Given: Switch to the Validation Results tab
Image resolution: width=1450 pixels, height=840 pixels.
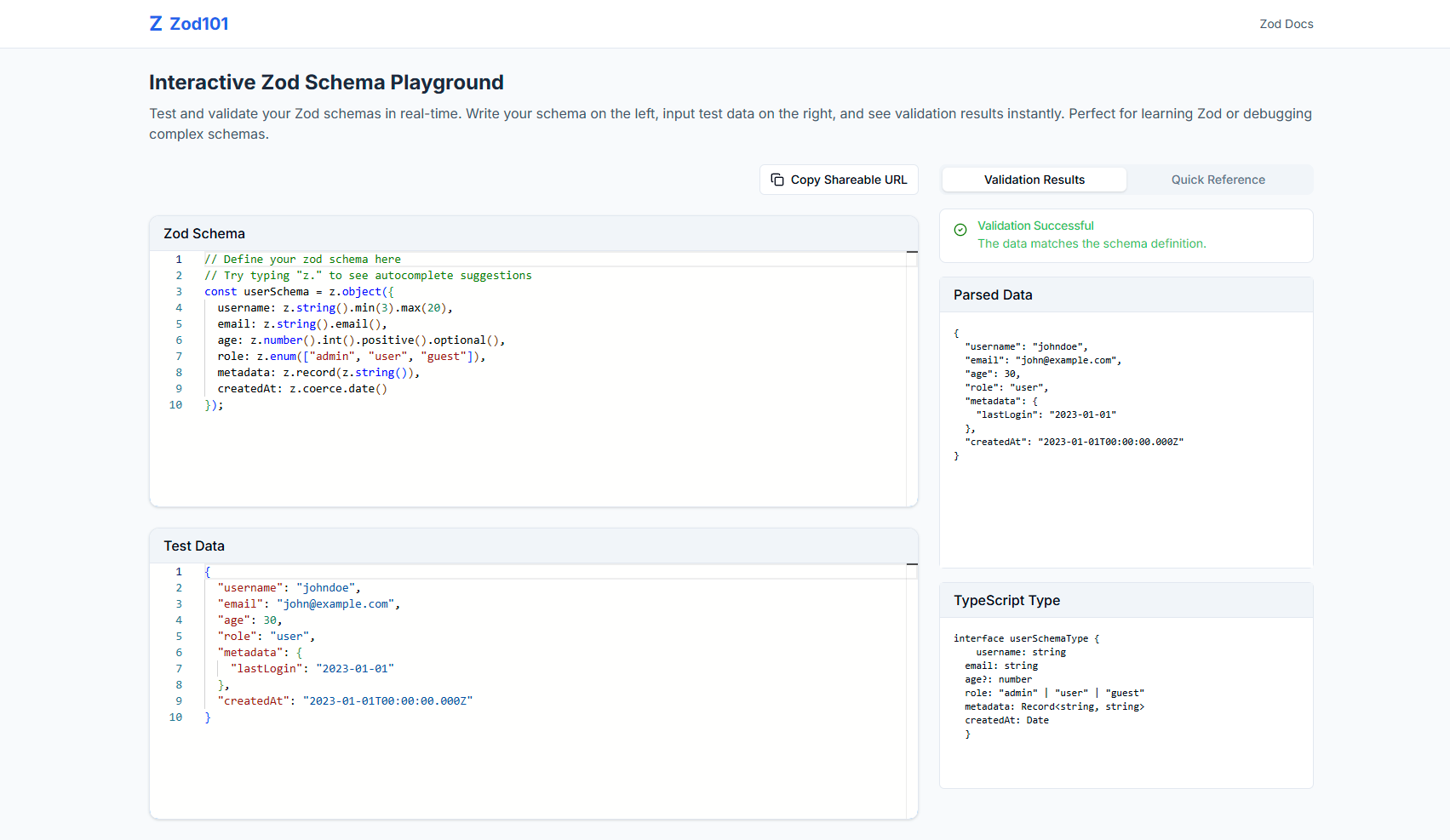Looking at the screenshot, I should point(1034,180).
